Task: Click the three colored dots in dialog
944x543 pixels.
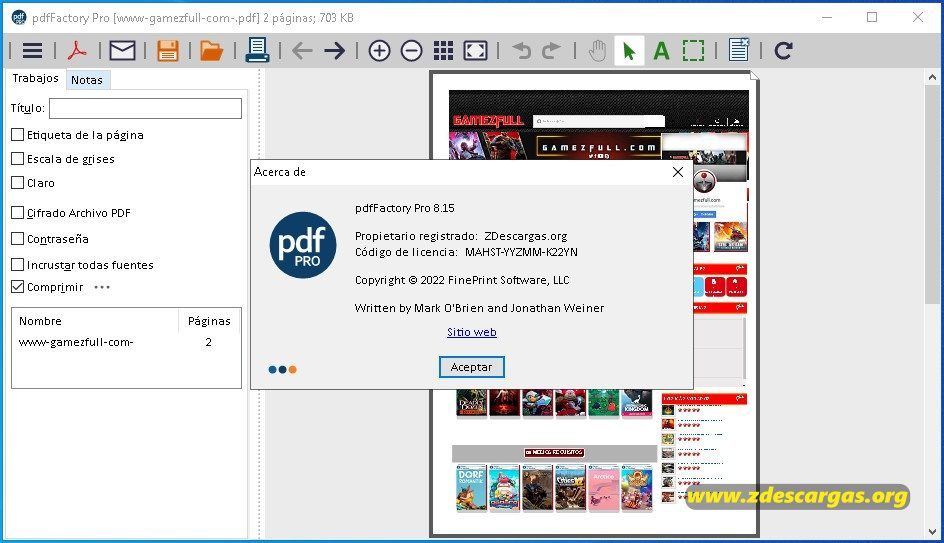Action: (x=282, y=370)
